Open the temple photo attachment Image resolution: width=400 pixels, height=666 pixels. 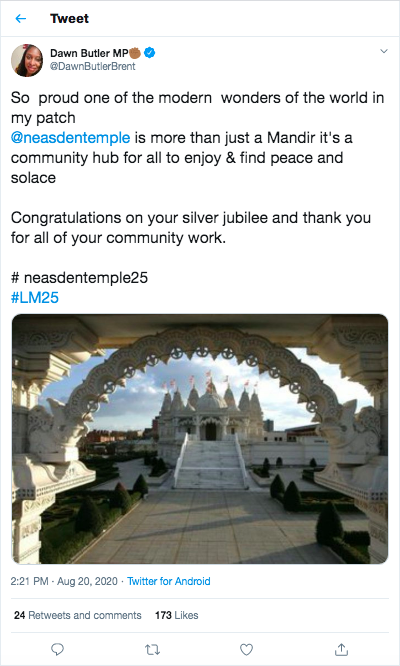click(200, 439)
